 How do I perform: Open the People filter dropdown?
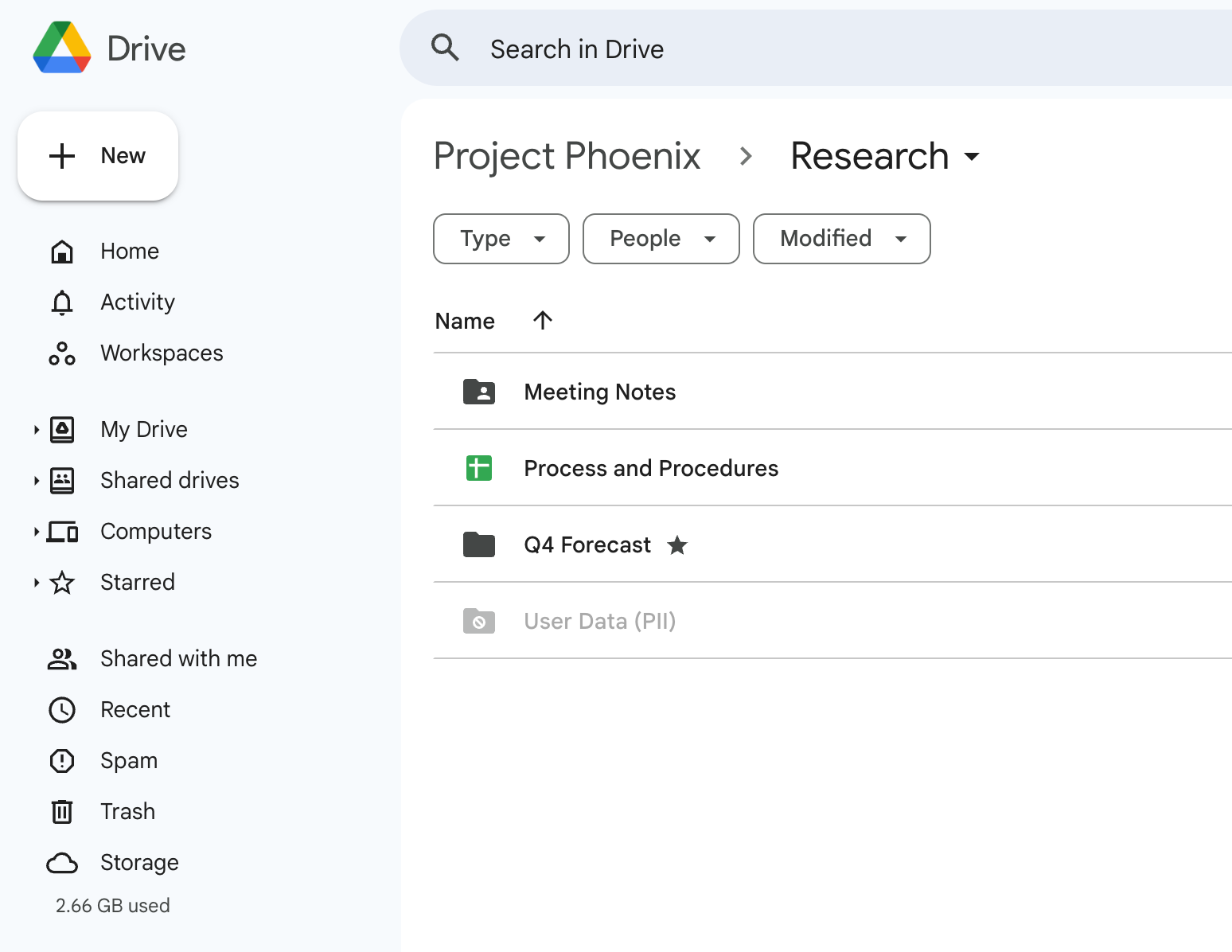point(661,239)
